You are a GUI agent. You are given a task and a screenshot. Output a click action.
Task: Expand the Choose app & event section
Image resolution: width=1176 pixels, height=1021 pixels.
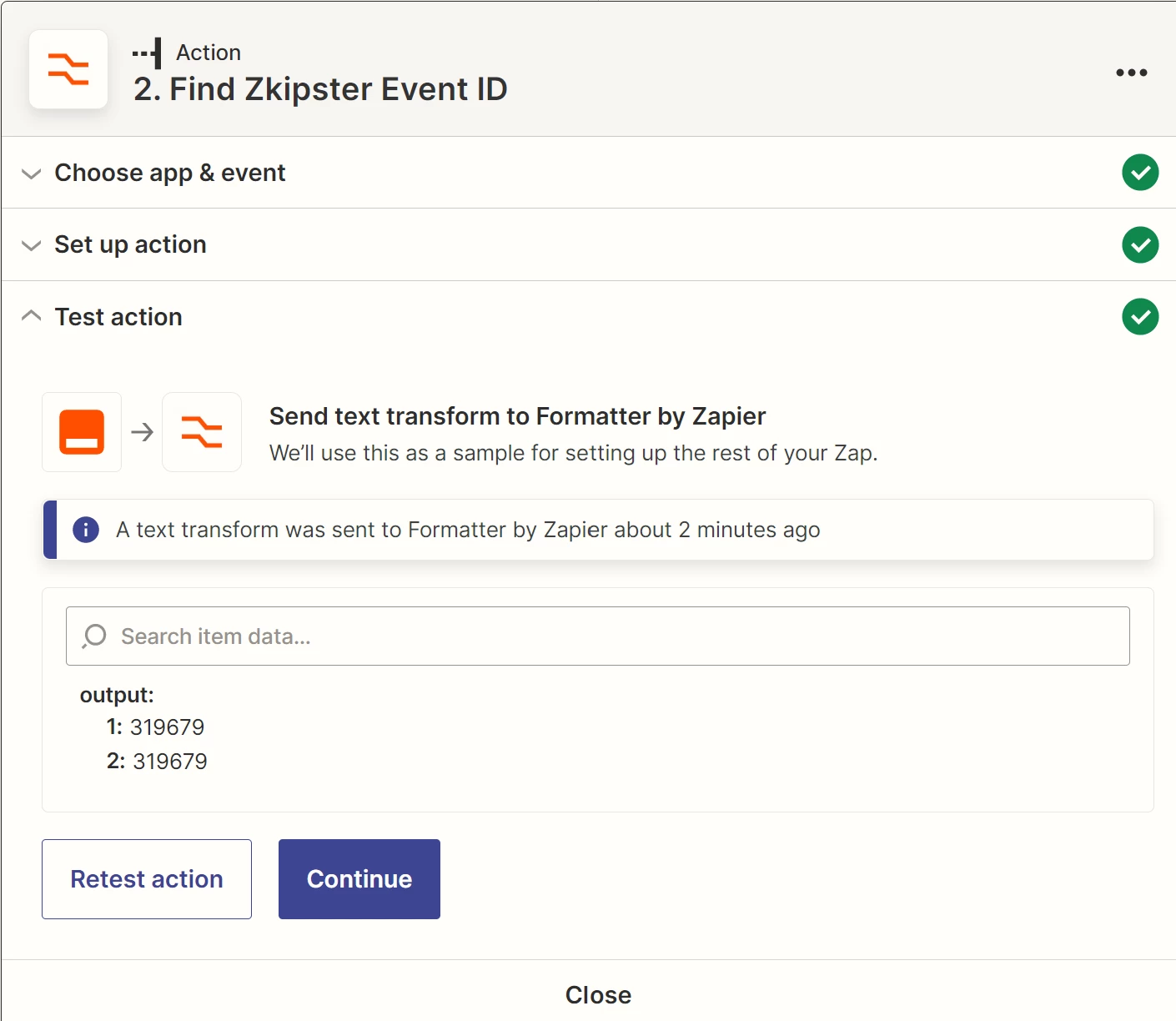click(x=588, y=173)
